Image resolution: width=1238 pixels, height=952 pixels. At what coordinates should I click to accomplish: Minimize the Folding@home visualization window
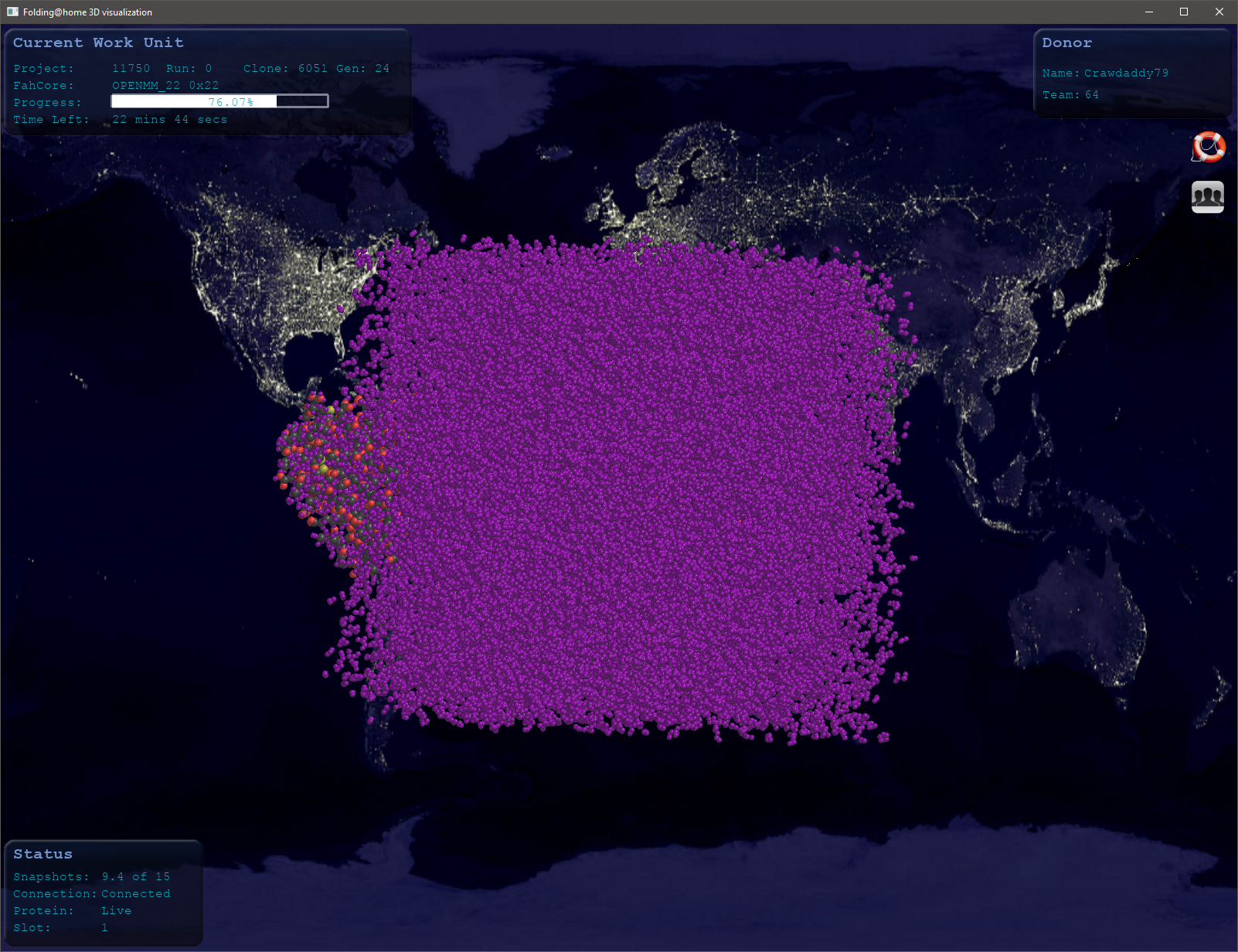click(x=1149, y=12)
